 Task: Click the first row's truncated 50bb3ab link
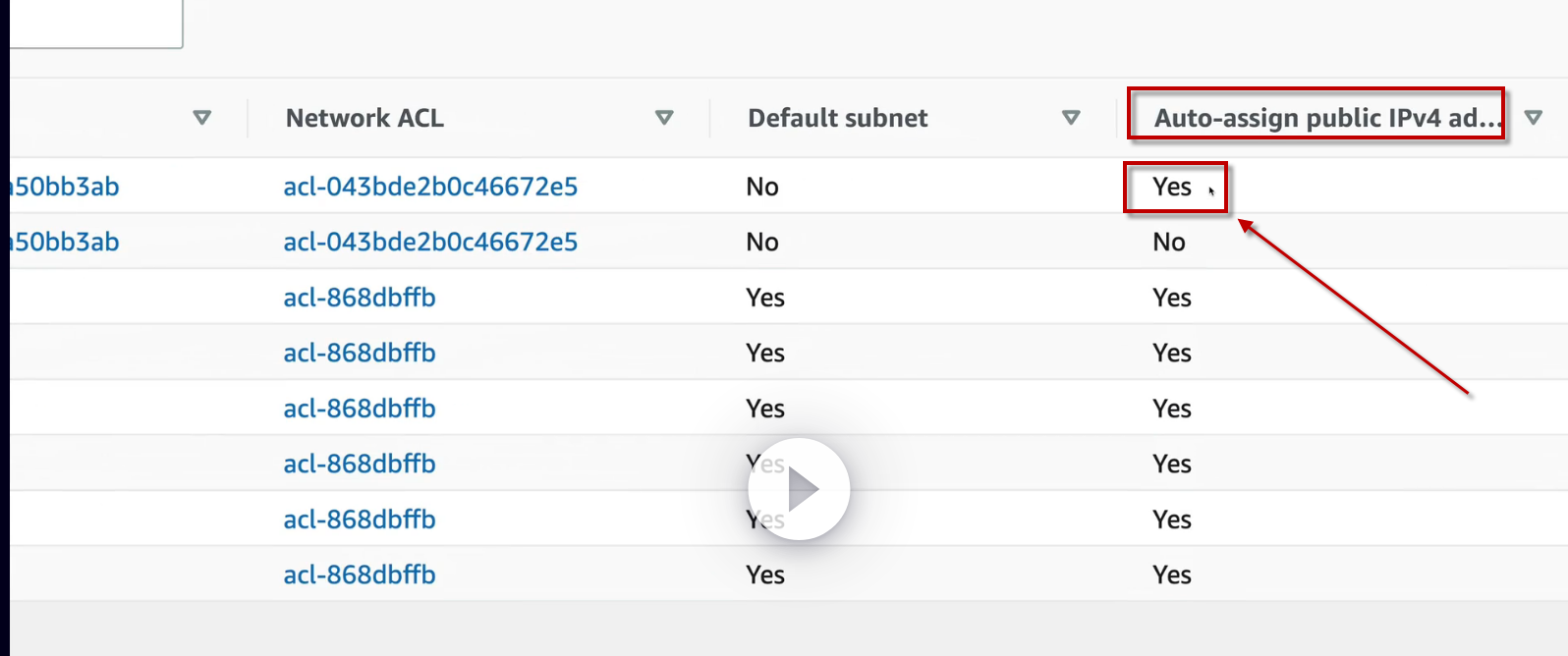(65, 187)
